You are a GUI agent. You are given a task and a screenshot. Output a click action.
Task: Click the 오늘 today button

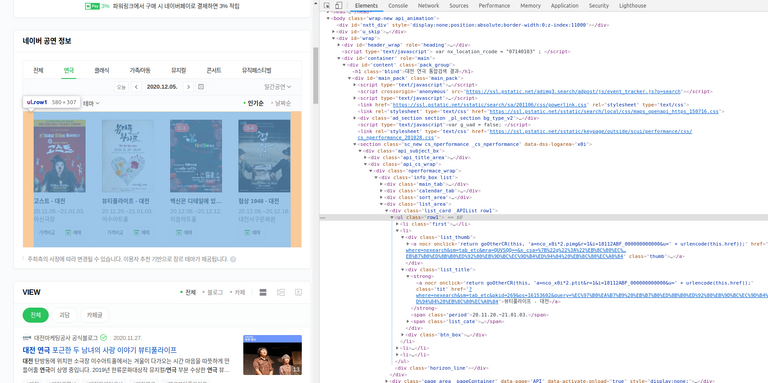[121, 87]
